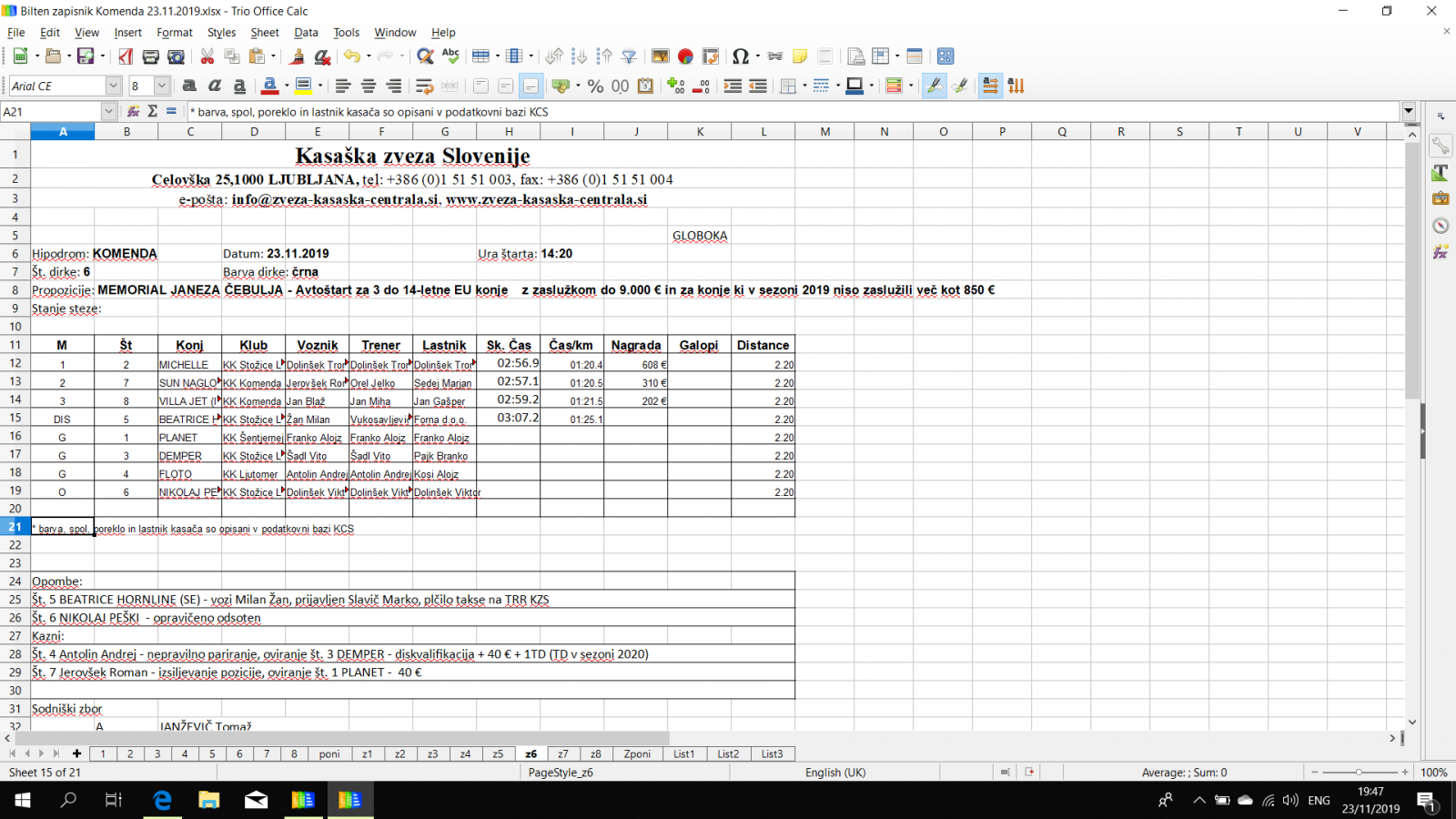1456x819 pixels.
Task: Switch to the Zponi sheet tab
Action: pos(637,753)
